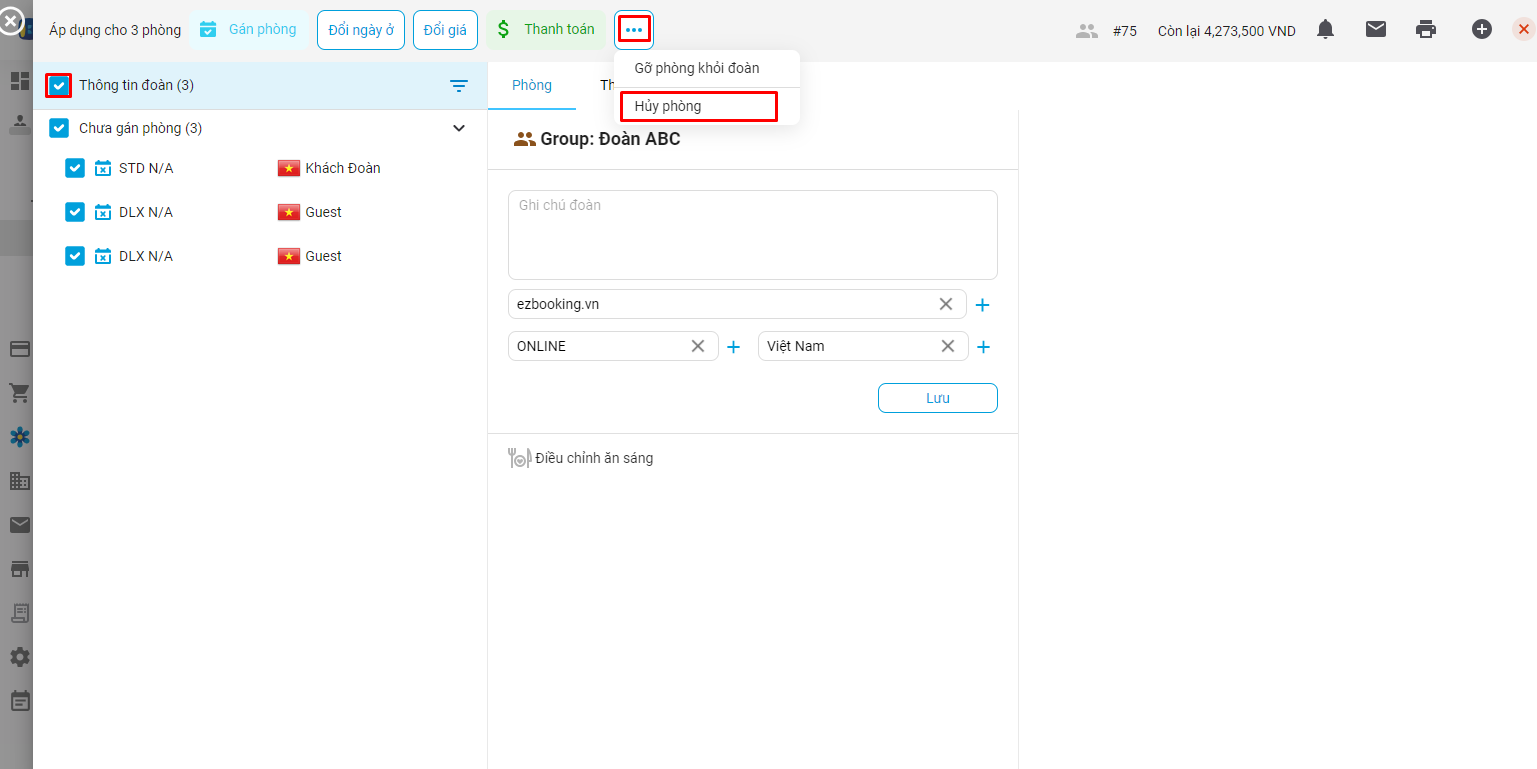The image size is (1537, 769).
Task: Click the Lưu button
Action: pos(937,398)
